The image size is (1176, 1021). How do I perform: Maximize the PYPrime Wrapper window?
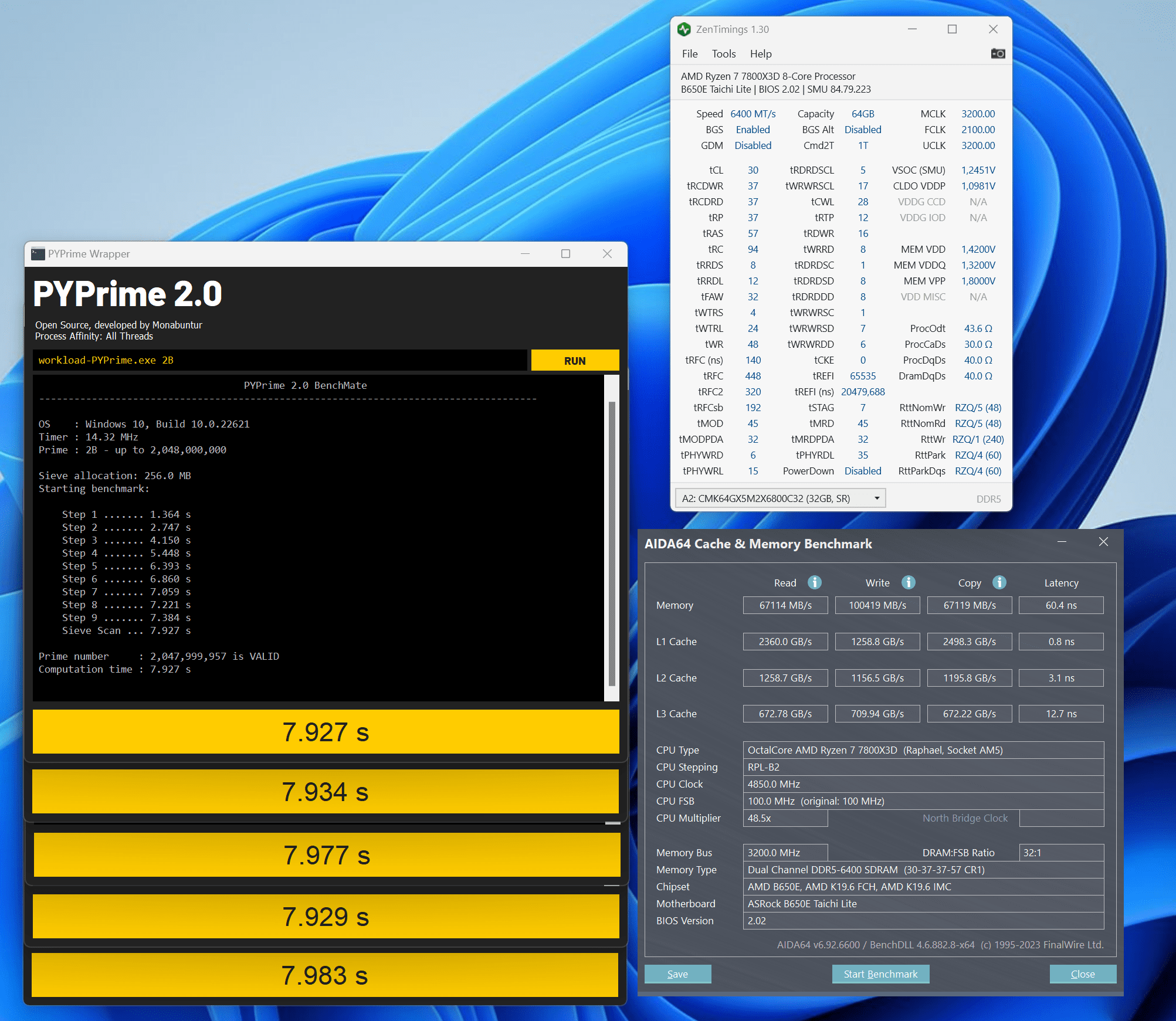tap(565, 254)
